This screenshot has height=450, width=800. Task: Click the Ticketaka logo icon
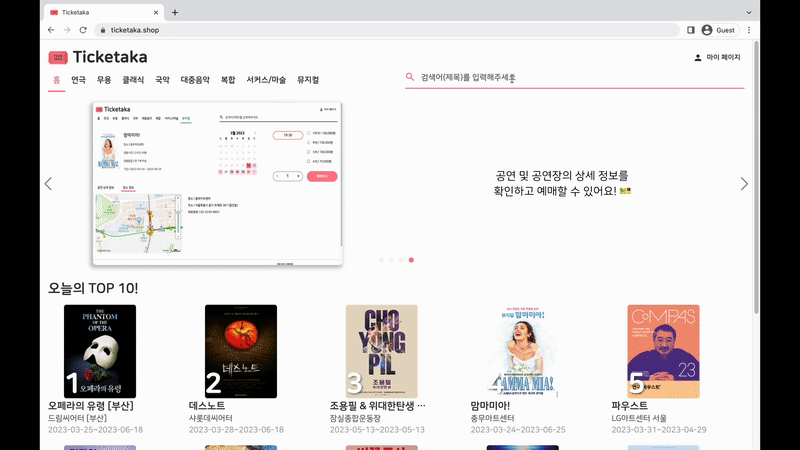click(58, 57)
